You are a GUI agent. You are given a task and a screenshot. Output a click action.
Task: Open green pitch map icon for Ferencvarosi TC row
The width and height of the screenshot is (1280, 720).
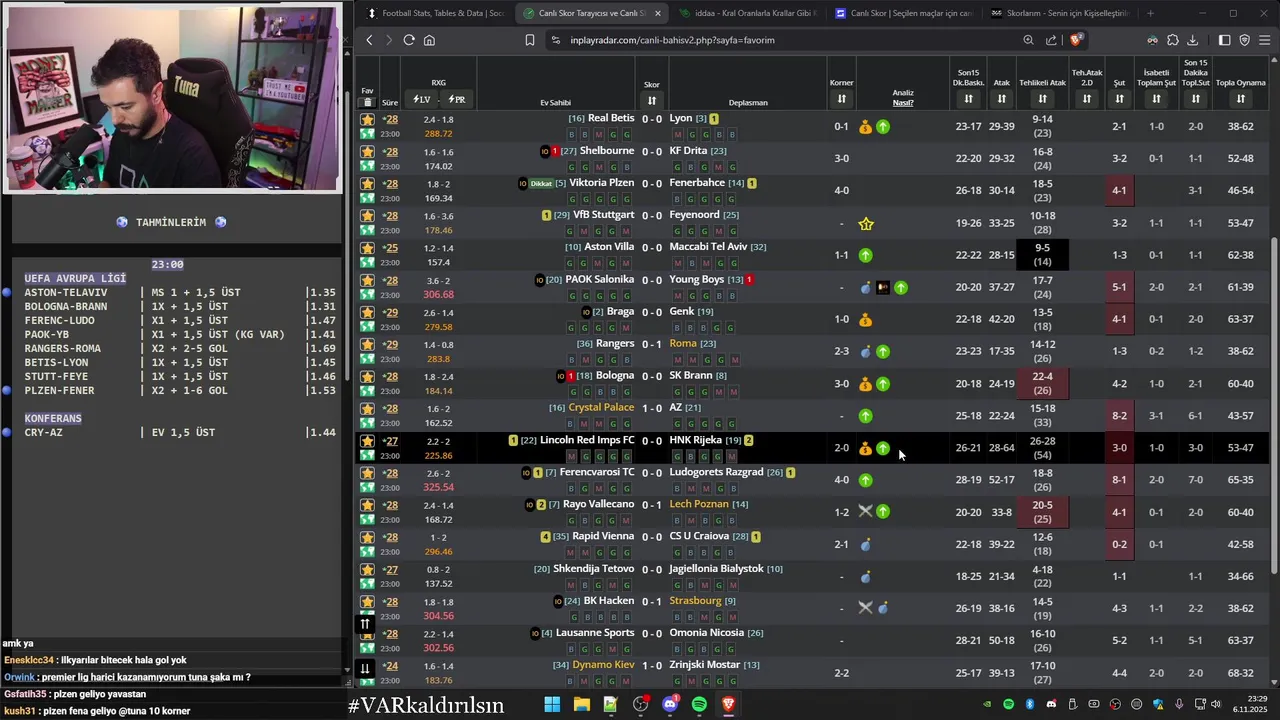[x=367, y=488]
